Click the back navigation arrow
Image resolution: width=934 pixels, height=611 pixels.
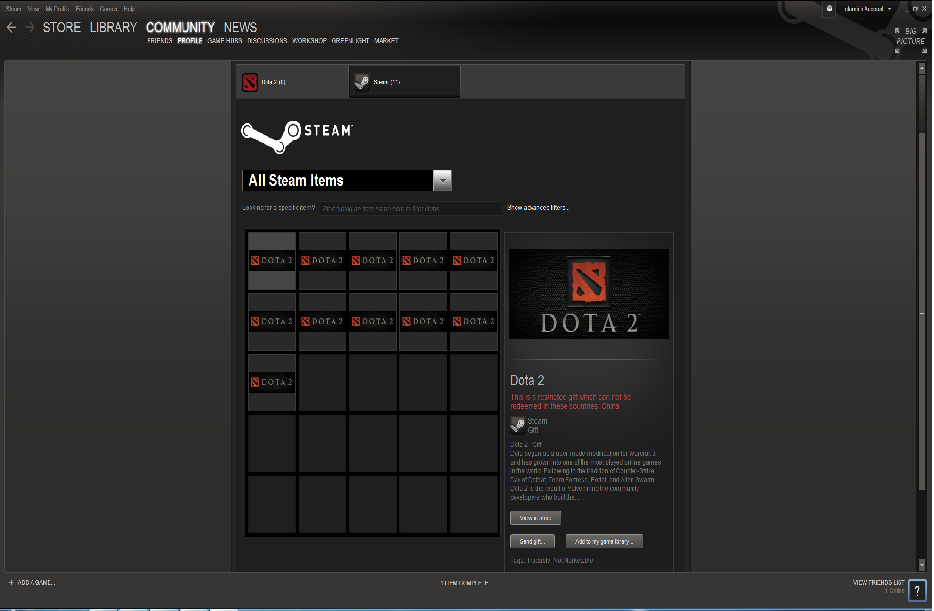(12, 28)
